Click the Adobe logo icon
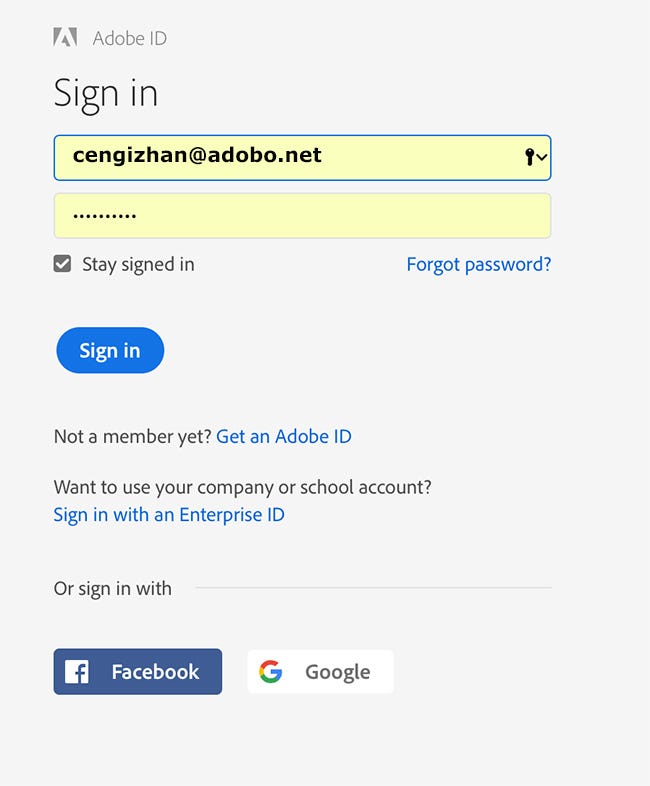650x786 pixels. [x=65, y=38]
